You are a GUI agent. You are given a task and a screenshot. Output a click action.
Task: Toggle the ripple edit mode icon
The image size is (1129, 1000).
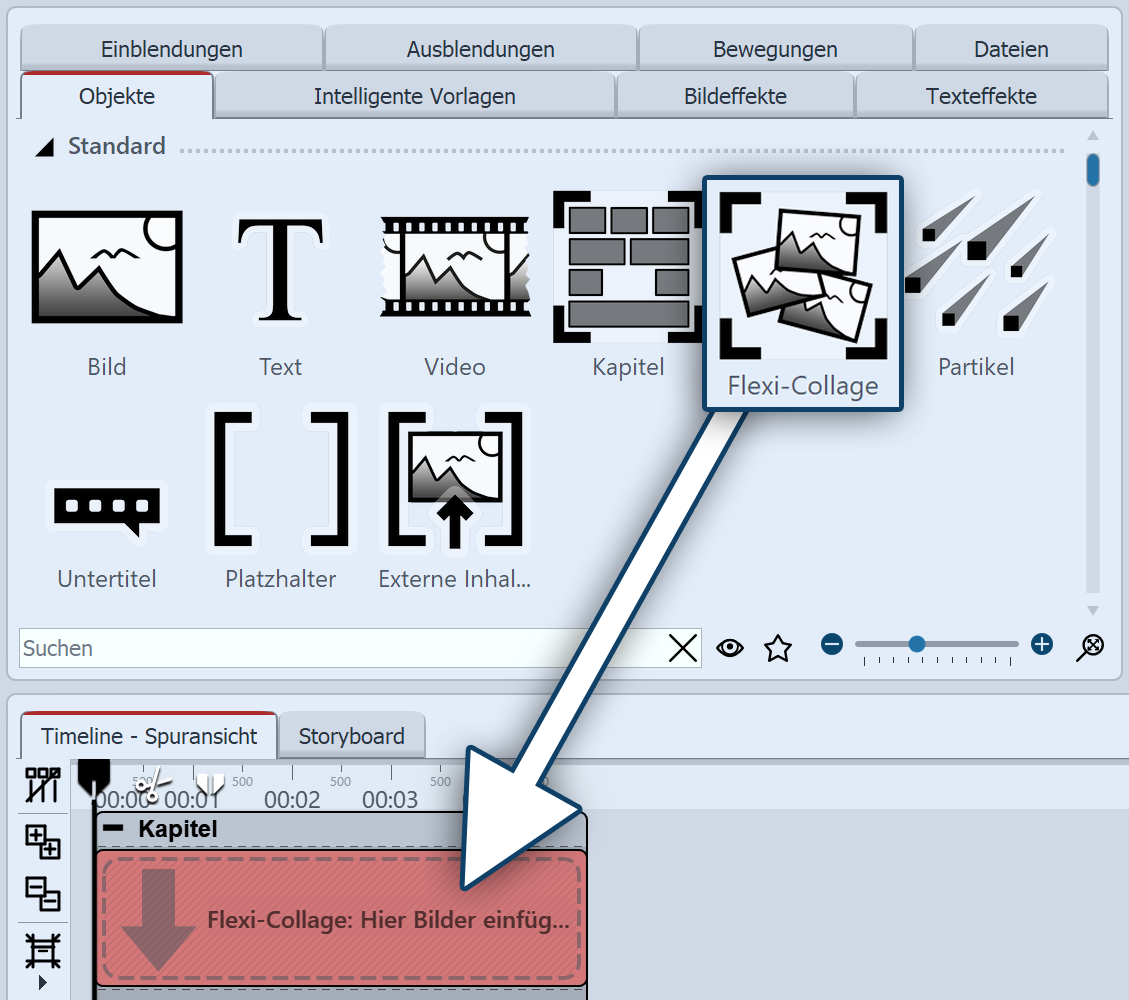pos(41,787)
